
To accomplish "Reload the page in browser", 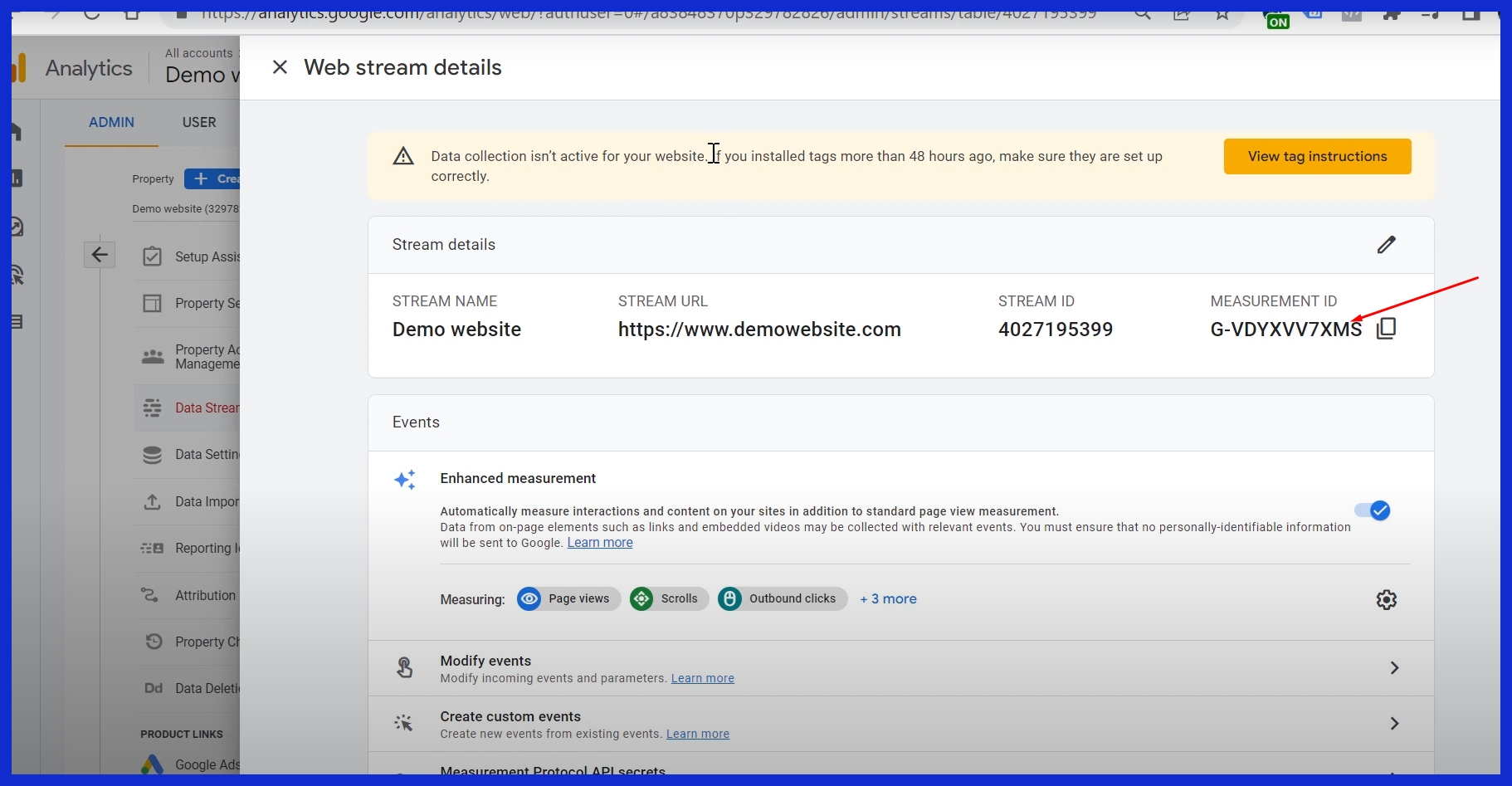I will coord(92,15).
